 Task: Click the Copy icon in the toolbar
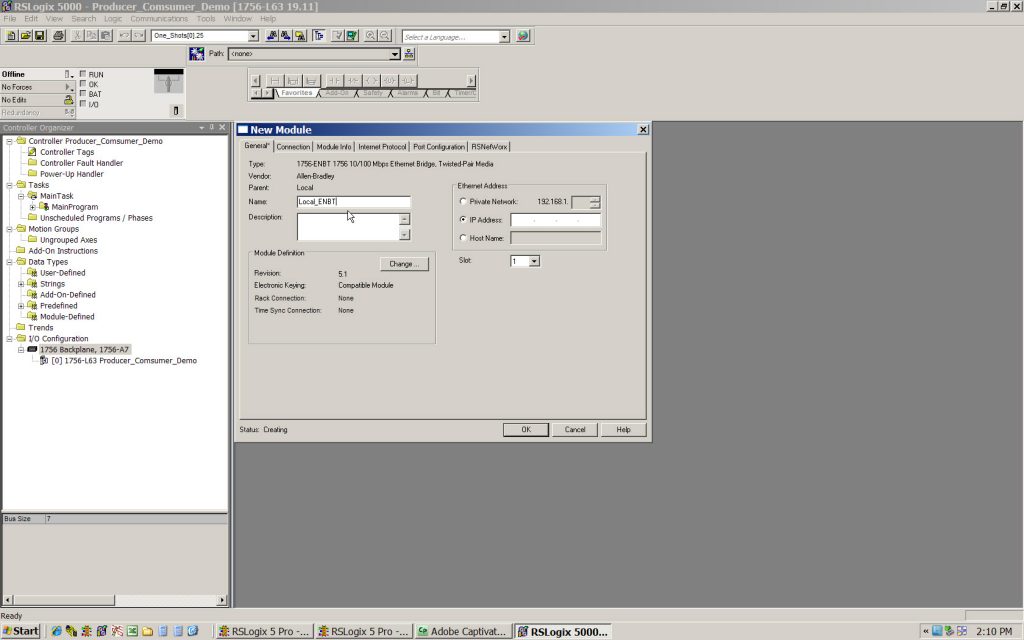(91, 36)
